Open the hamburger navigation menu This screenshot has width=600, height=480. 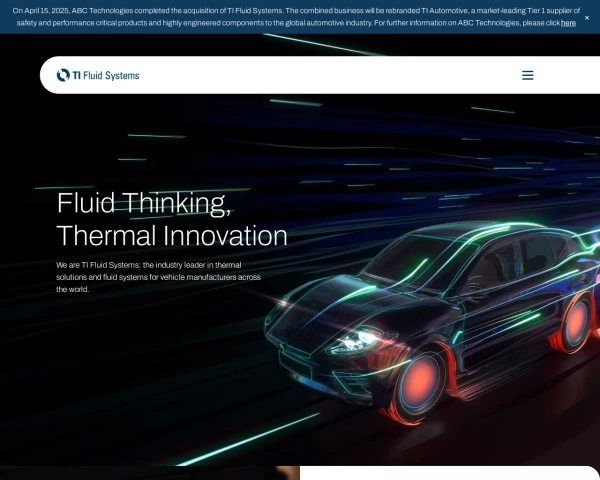click(527, 75)
